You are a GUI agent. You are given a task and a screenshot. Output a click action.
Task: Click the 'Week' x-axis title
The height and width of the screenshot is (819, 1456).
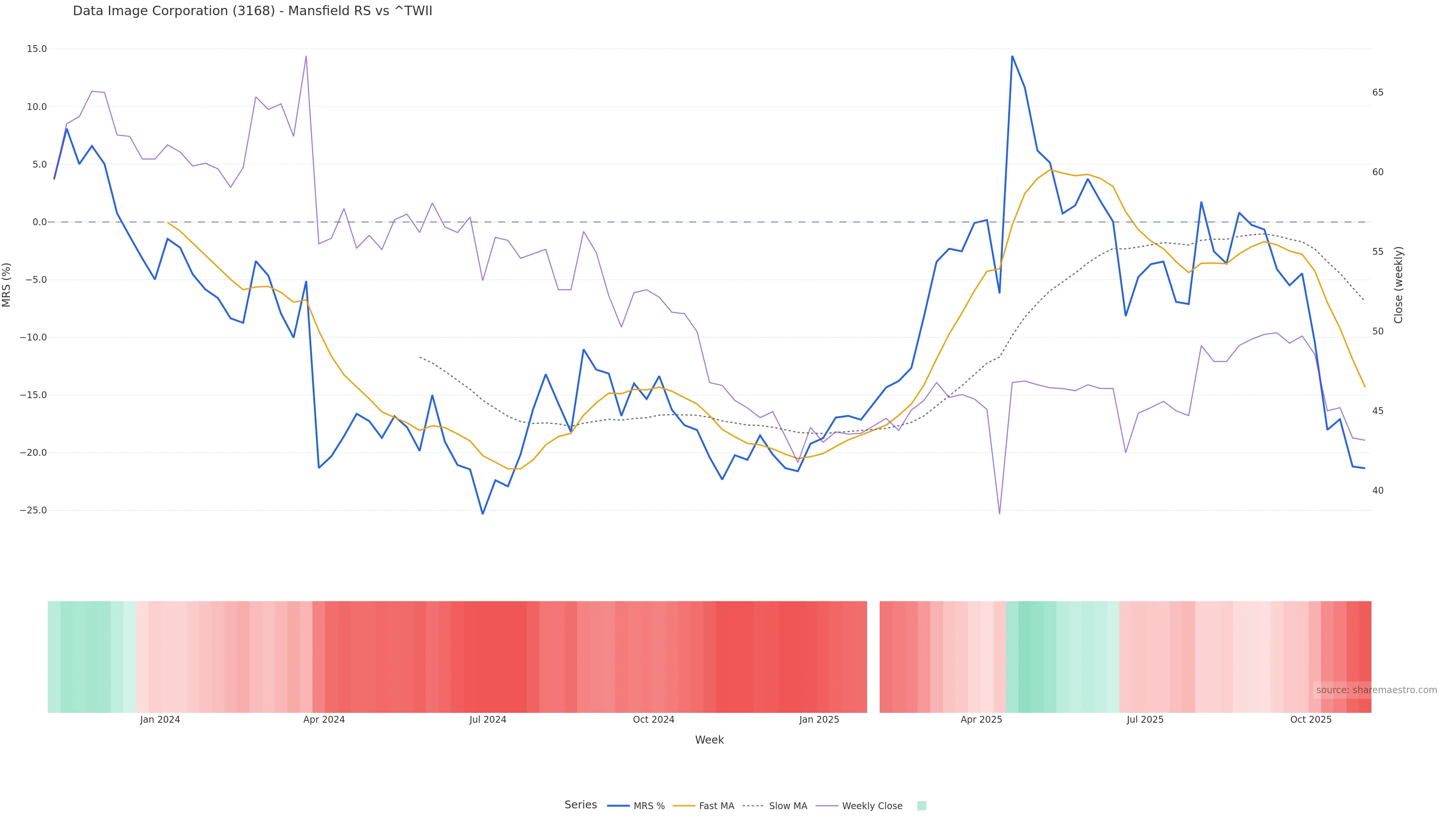point(709,740)
